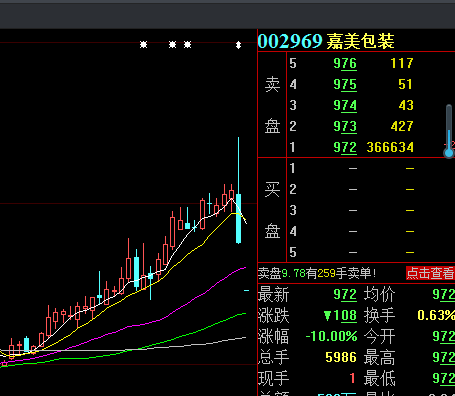Click the buy level 1 price dash
The height and width of the screenshot is (396, 455).
click(x=353, y=168)
